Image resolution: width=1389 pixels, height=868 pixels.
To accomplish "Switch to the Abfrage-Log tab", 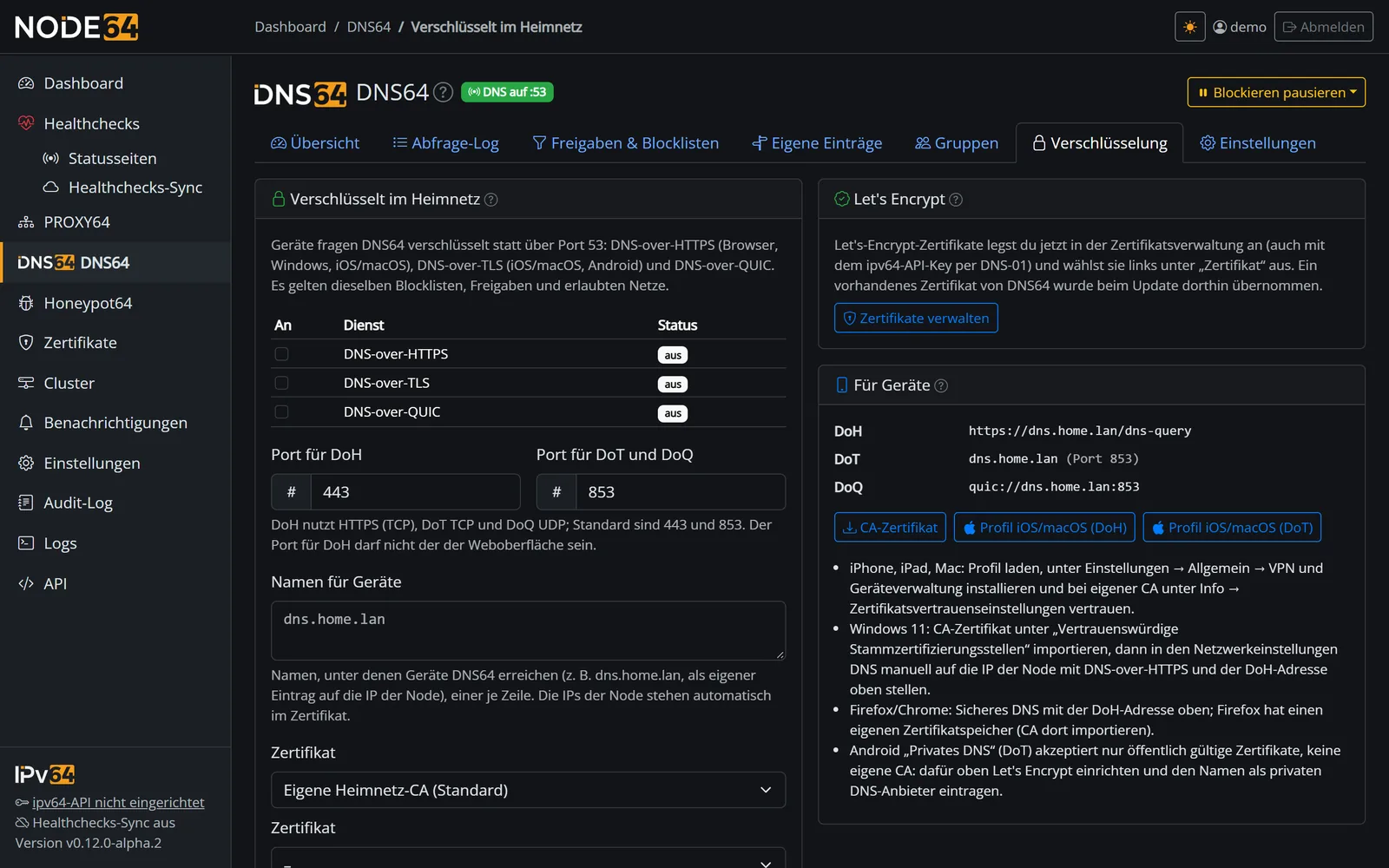I will 446,143.
